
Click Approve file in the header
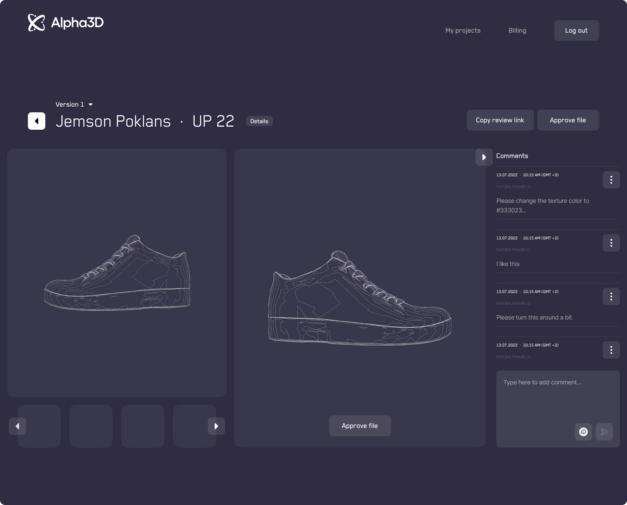pos(568,120)
